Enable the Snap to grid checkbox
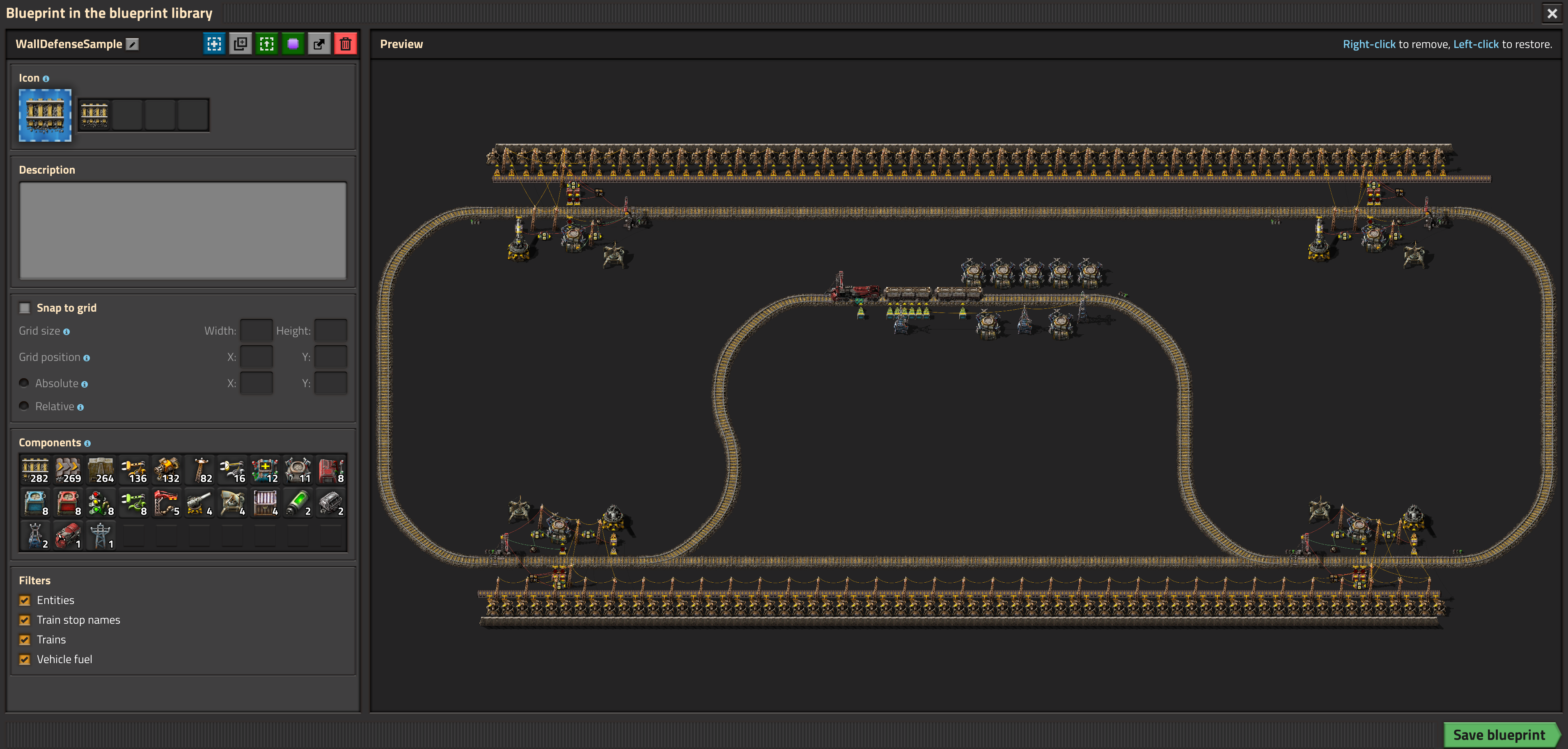Screen dimensions: 1568x749 pos(25,308)
